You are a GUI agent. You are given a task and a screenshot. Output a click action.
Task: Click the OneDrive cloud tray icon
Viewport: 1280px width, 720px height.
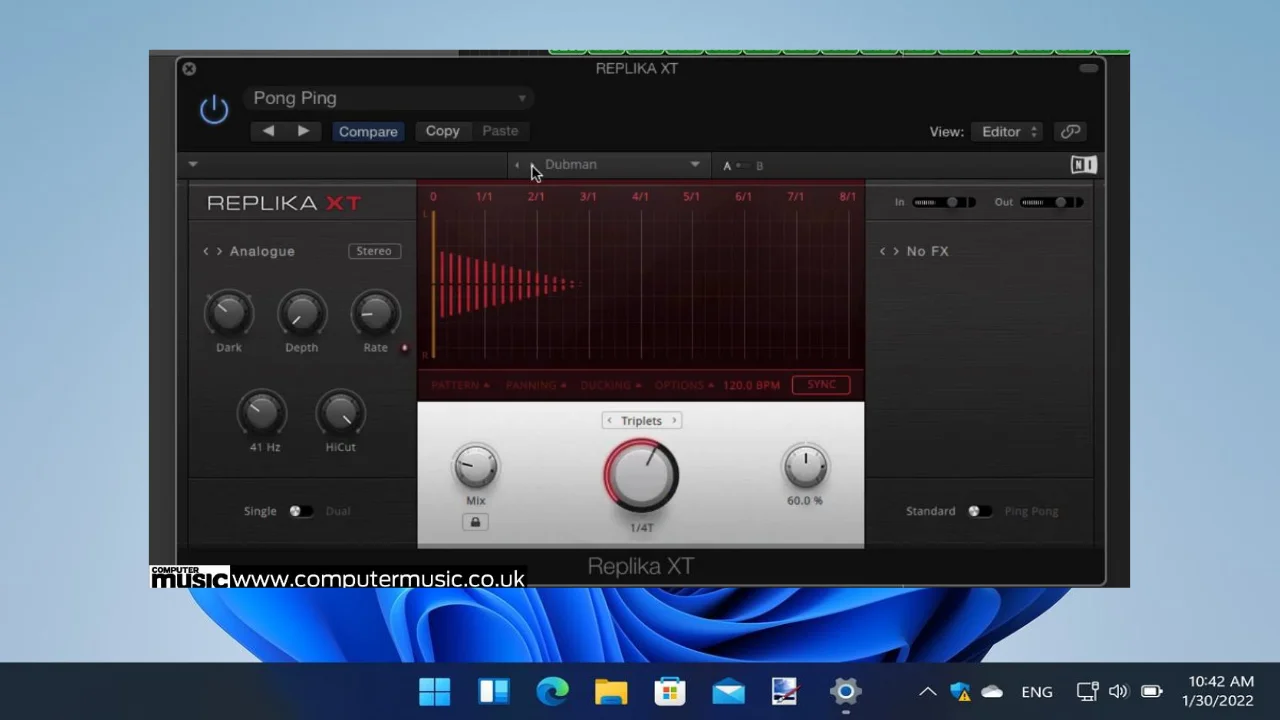[x=992, y=691]
